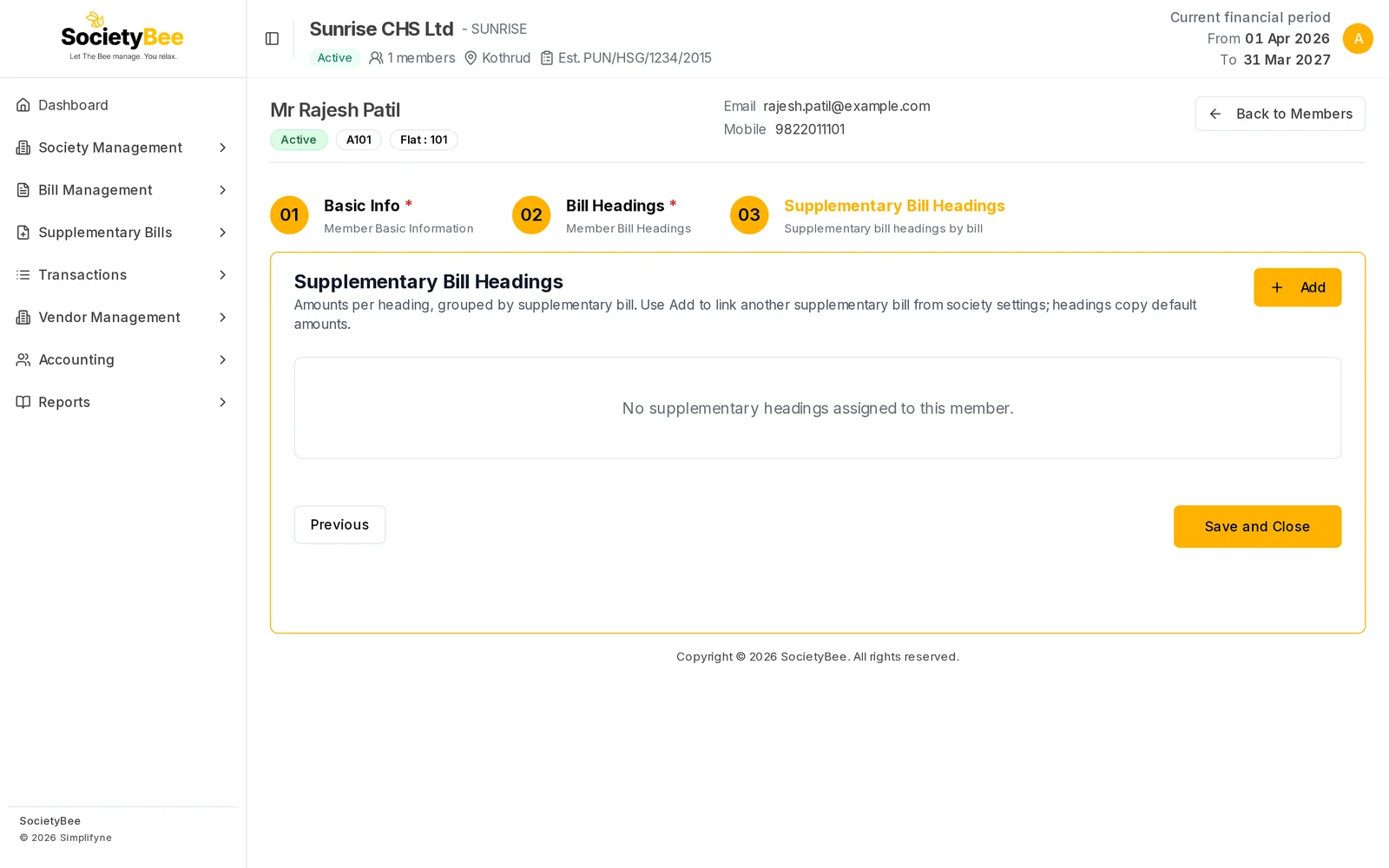Click the Active badge under Sunrise CHS
The height and width of the screenshot is (868, 1389).
[x=334, y=58]
